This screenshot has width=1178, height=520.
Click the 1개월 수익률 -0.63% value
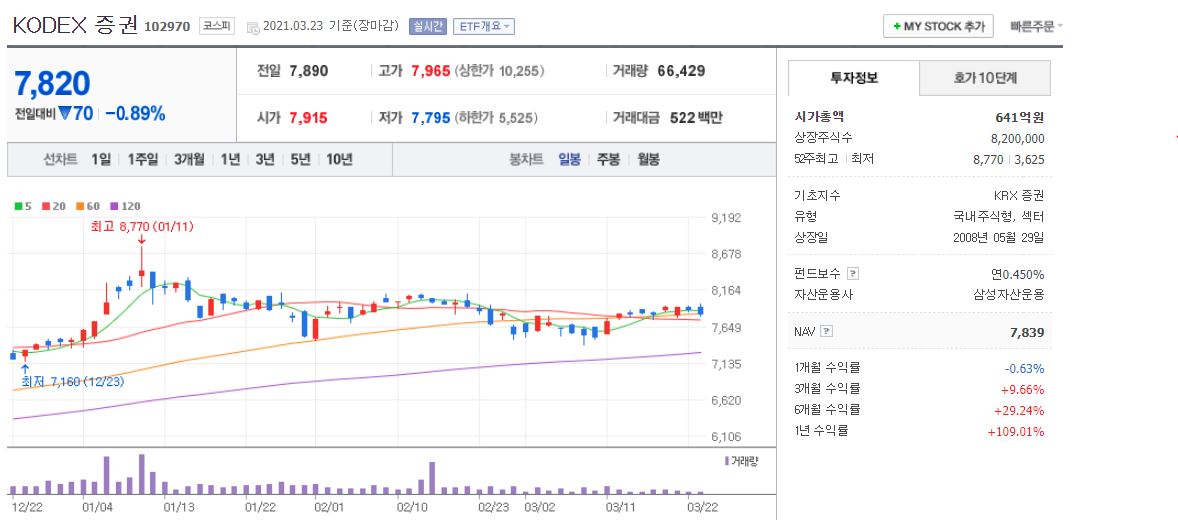(1024, 368)
